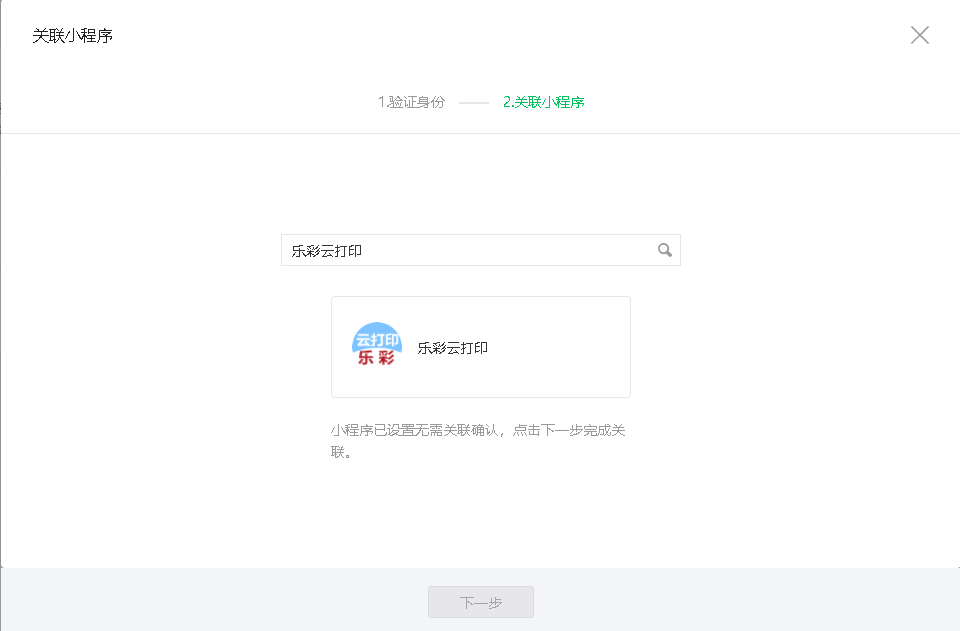Click the 关联小程序 dialog title
Viewport: 960px width, 631px height.
(x=72, y=35)
